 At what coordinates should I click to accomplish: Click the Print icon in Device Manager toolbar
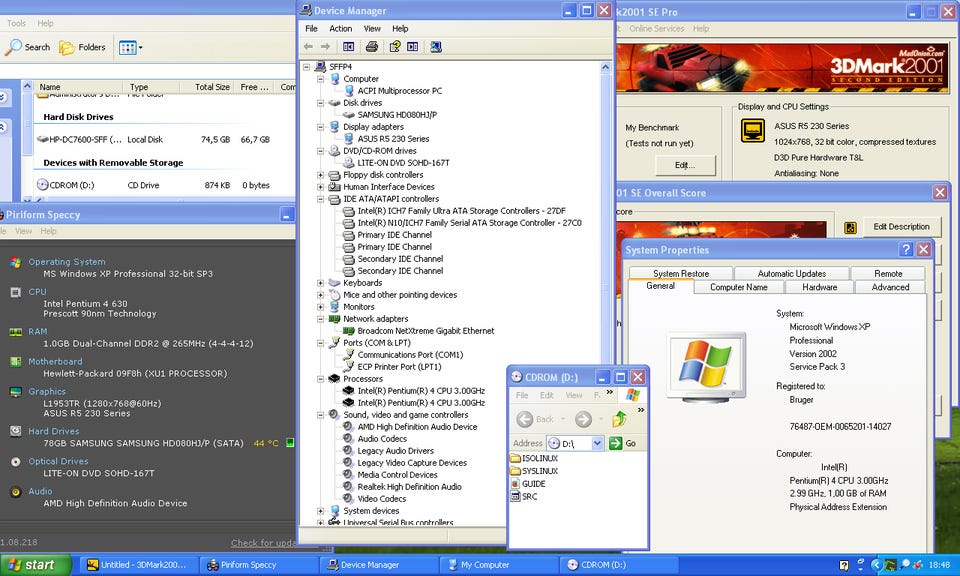point(372,47)
